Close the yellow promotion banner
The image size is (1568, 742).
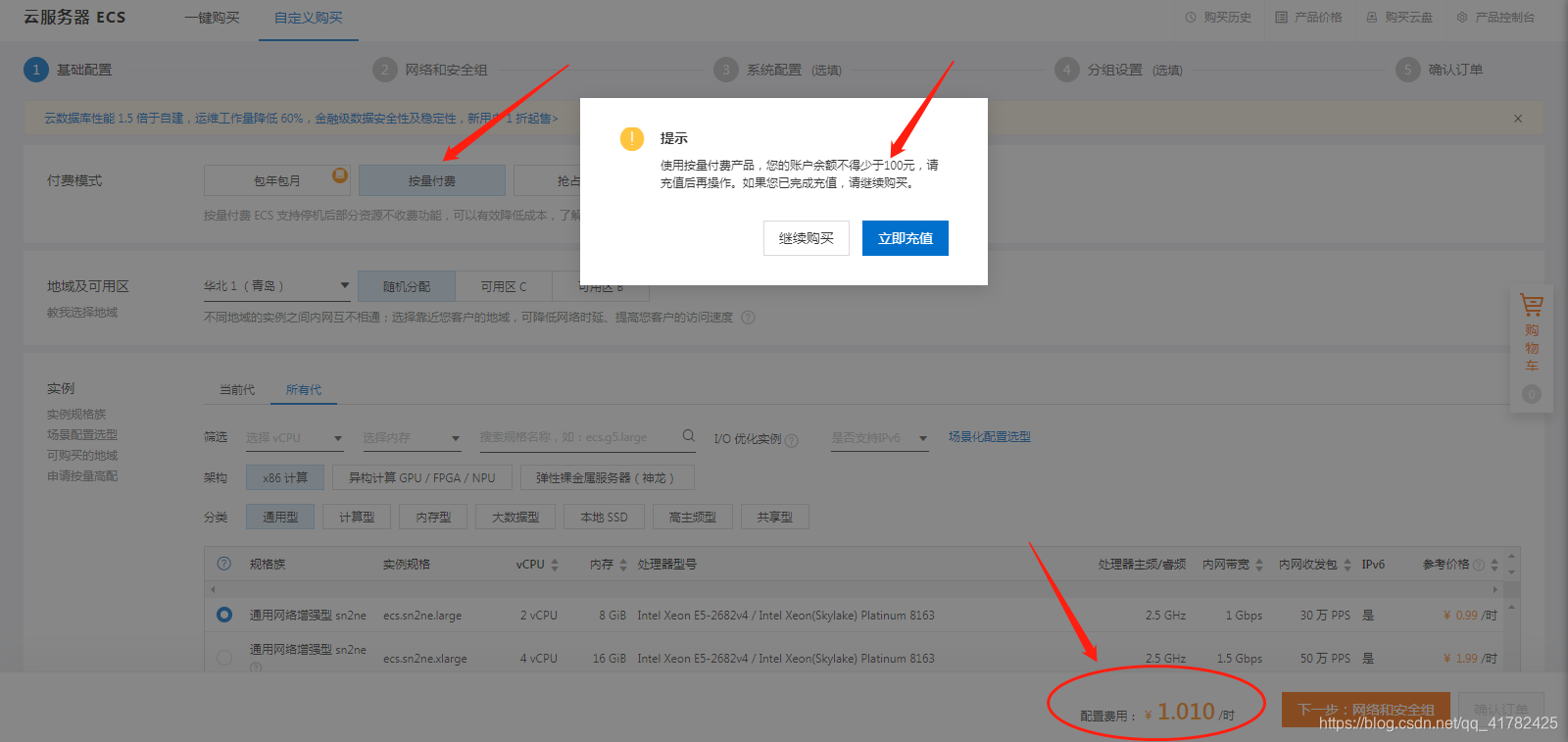coord(1518,119)
